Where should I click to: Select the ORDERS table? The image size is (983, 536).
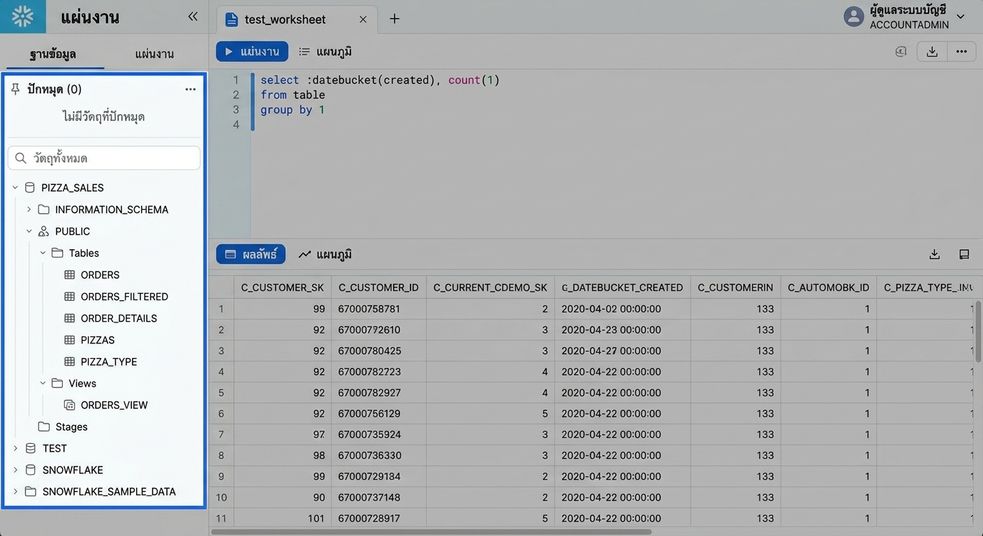click(x=100, y=275)
